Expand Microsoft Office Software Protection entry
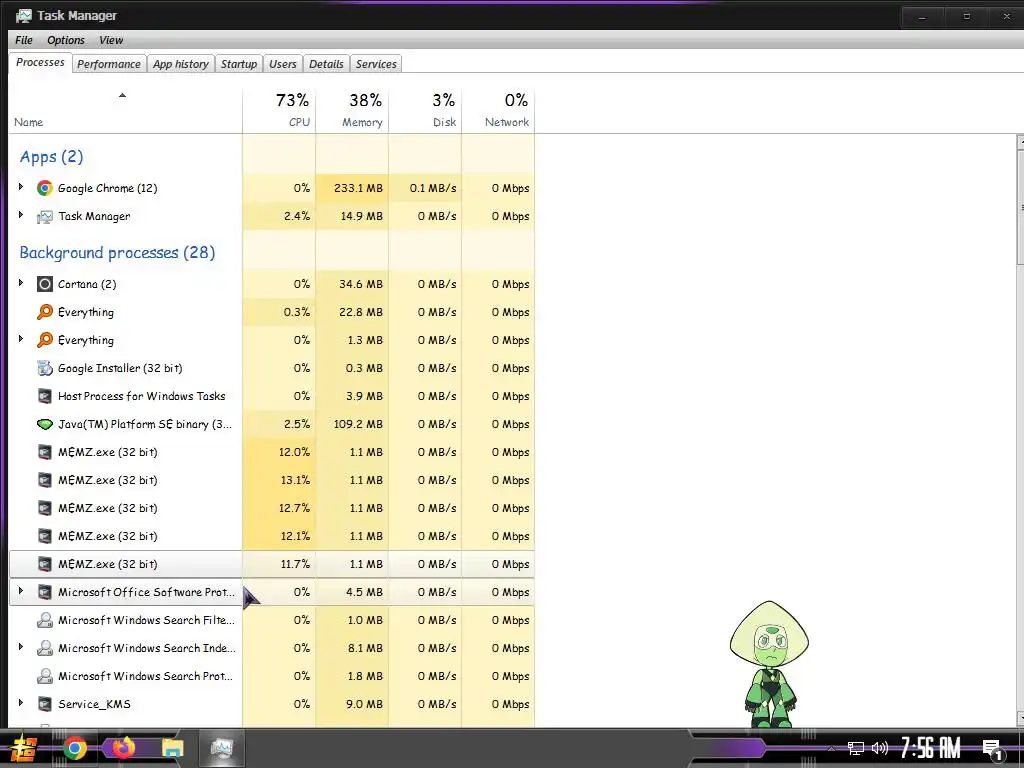Screen dimensions: 1024x768 21,592
